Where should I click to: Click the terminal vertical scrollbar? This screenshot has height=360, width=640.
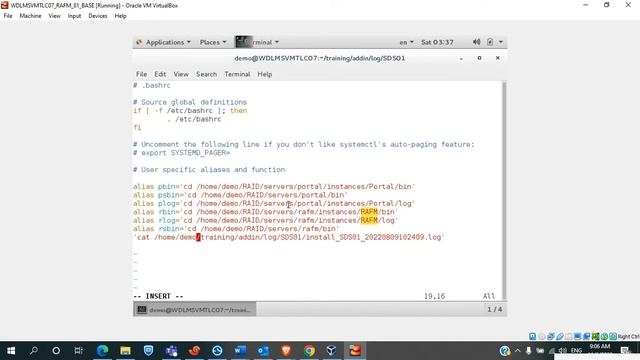(x=504, y=190)
